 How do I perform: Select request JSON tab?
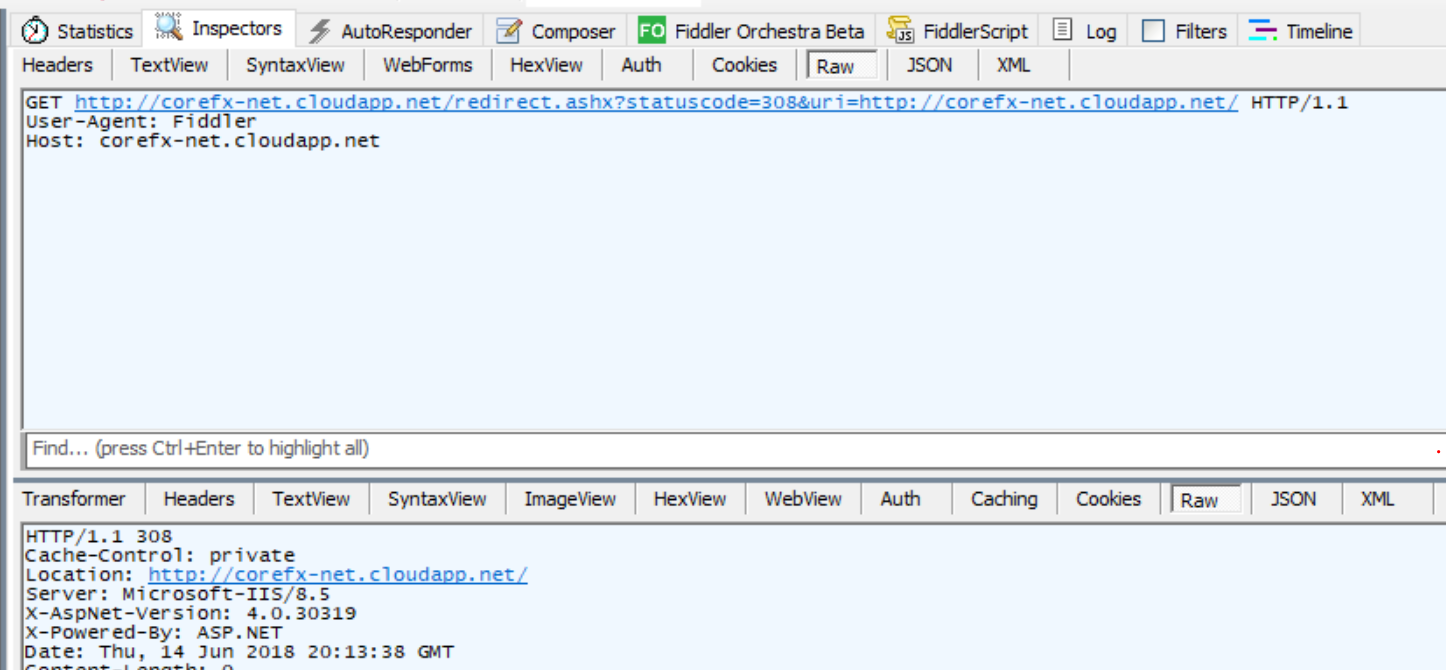(x=929, y=65)
